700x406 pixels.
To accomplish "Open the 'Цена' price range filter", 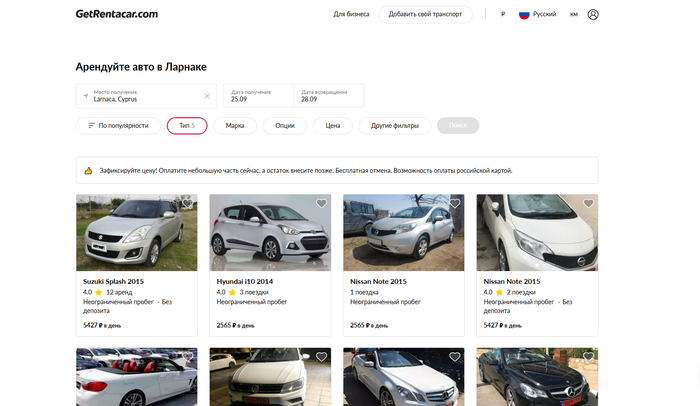I will (x=333, y=126).
